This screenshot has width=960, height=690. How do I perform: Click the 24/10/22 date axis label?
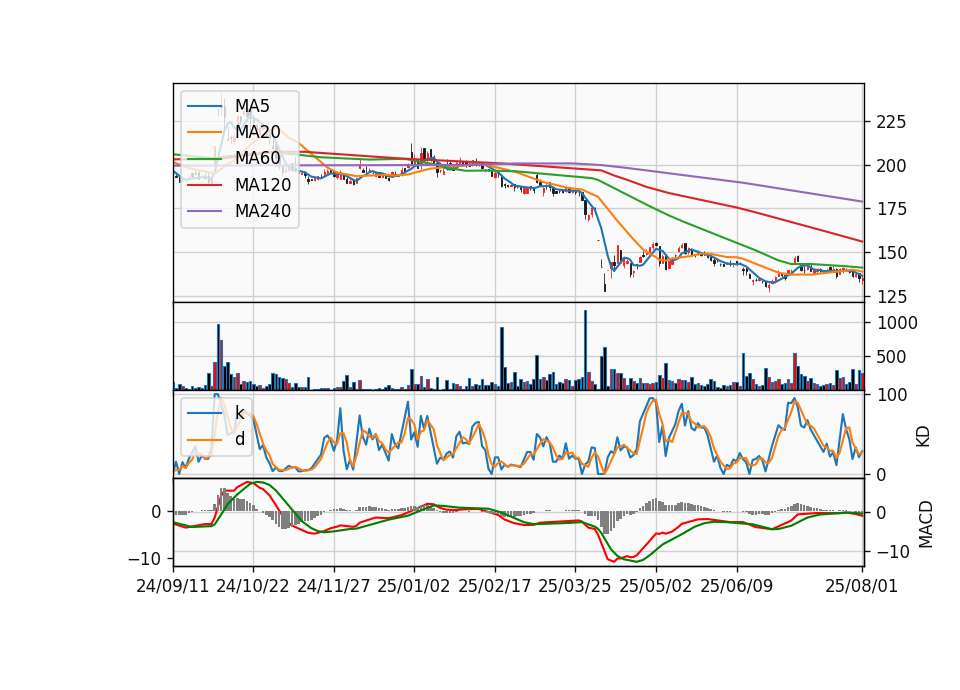[x=253, y=586]
